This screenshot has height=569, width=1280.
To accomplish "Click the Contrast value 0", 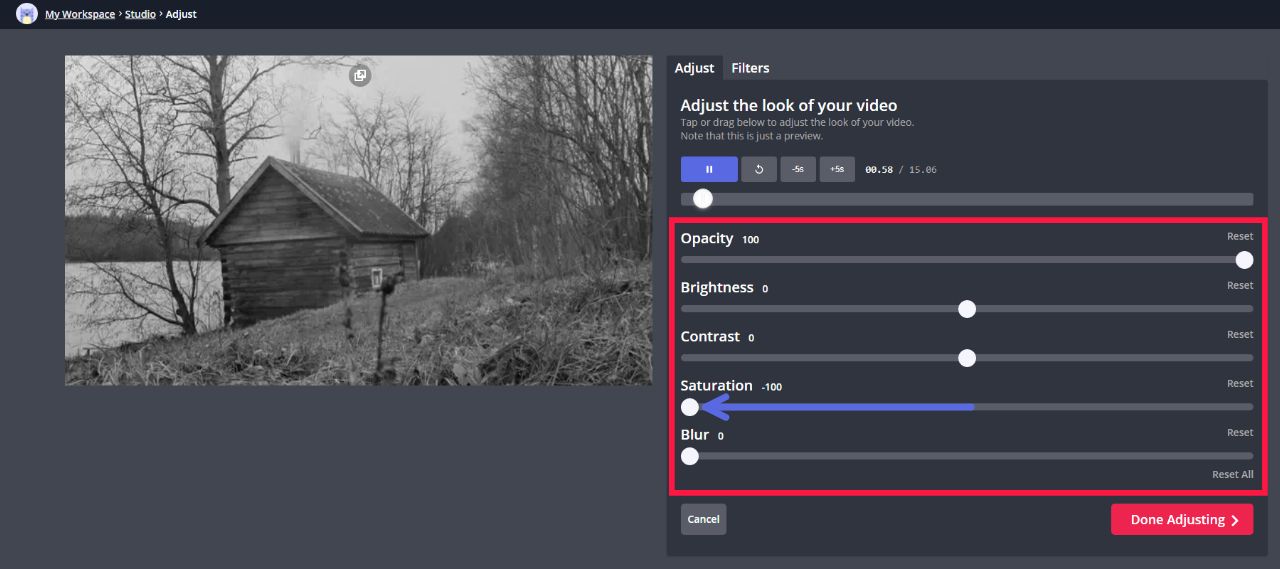I will pos(751,338).
